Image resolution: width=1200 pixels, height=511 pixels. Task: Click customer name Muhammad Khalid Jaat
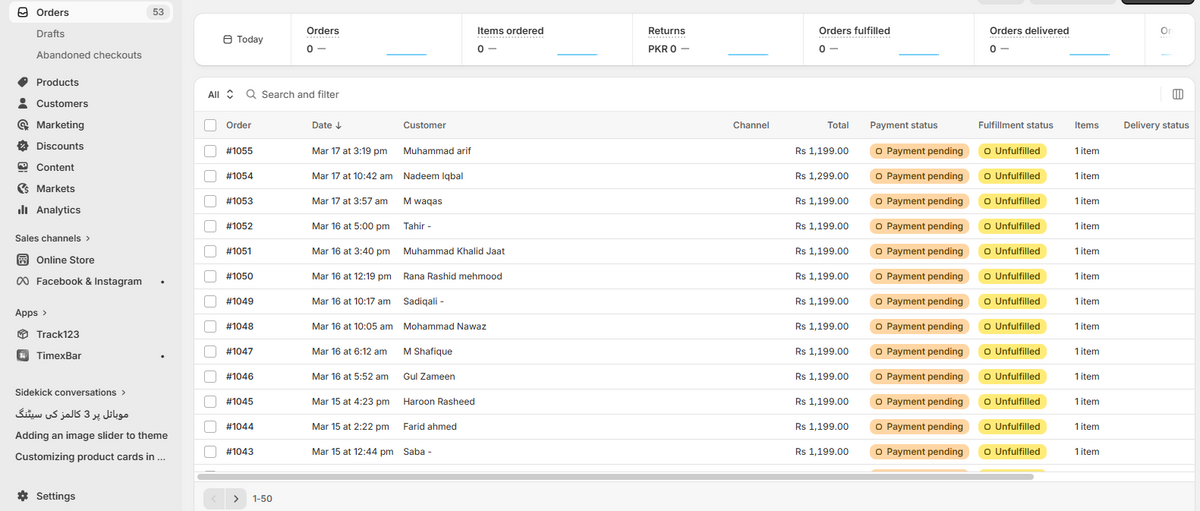[x=454, y=251]
